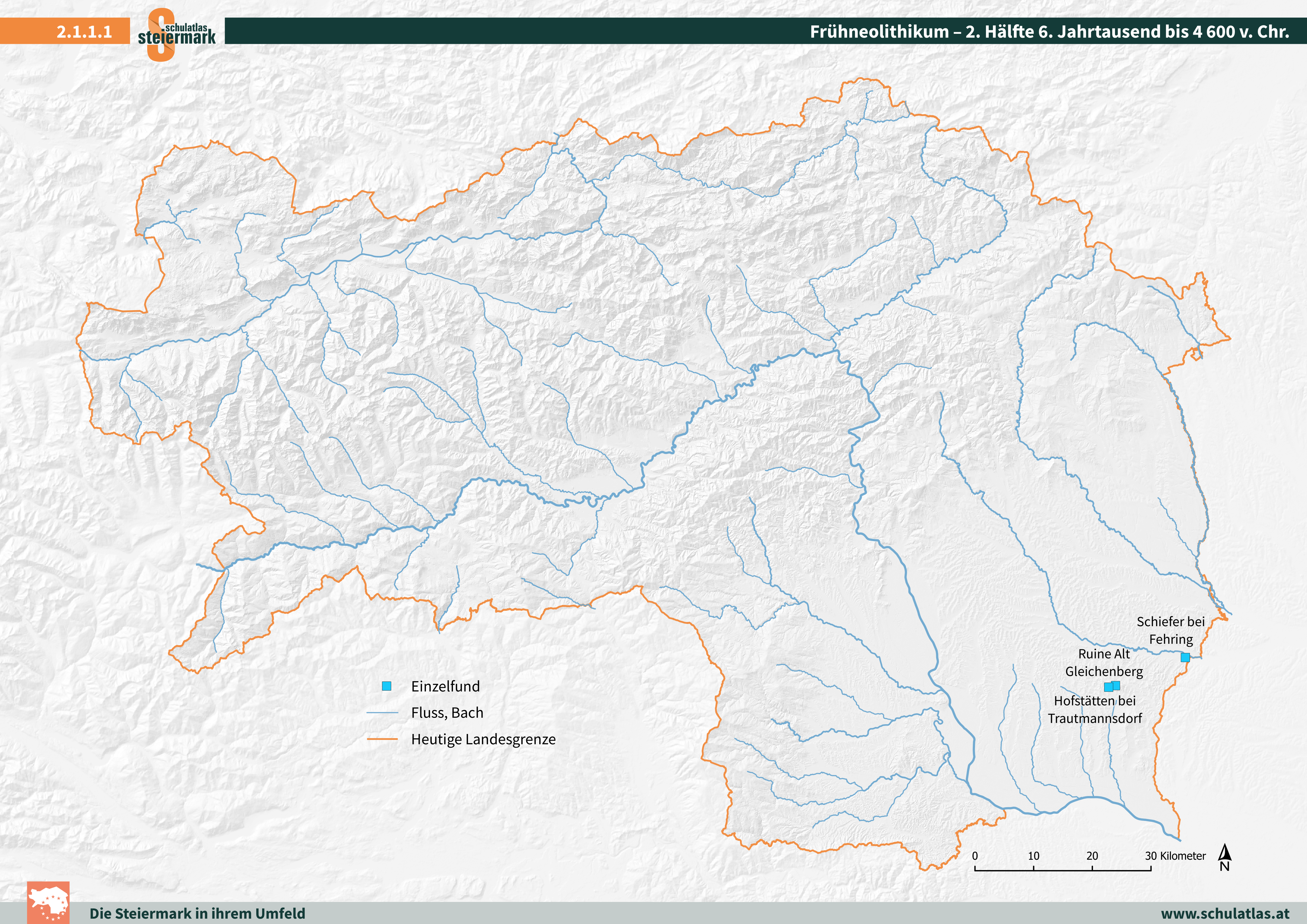
Task: Toggle the Fluss, Bach legend entry
Action: [447, 712]
